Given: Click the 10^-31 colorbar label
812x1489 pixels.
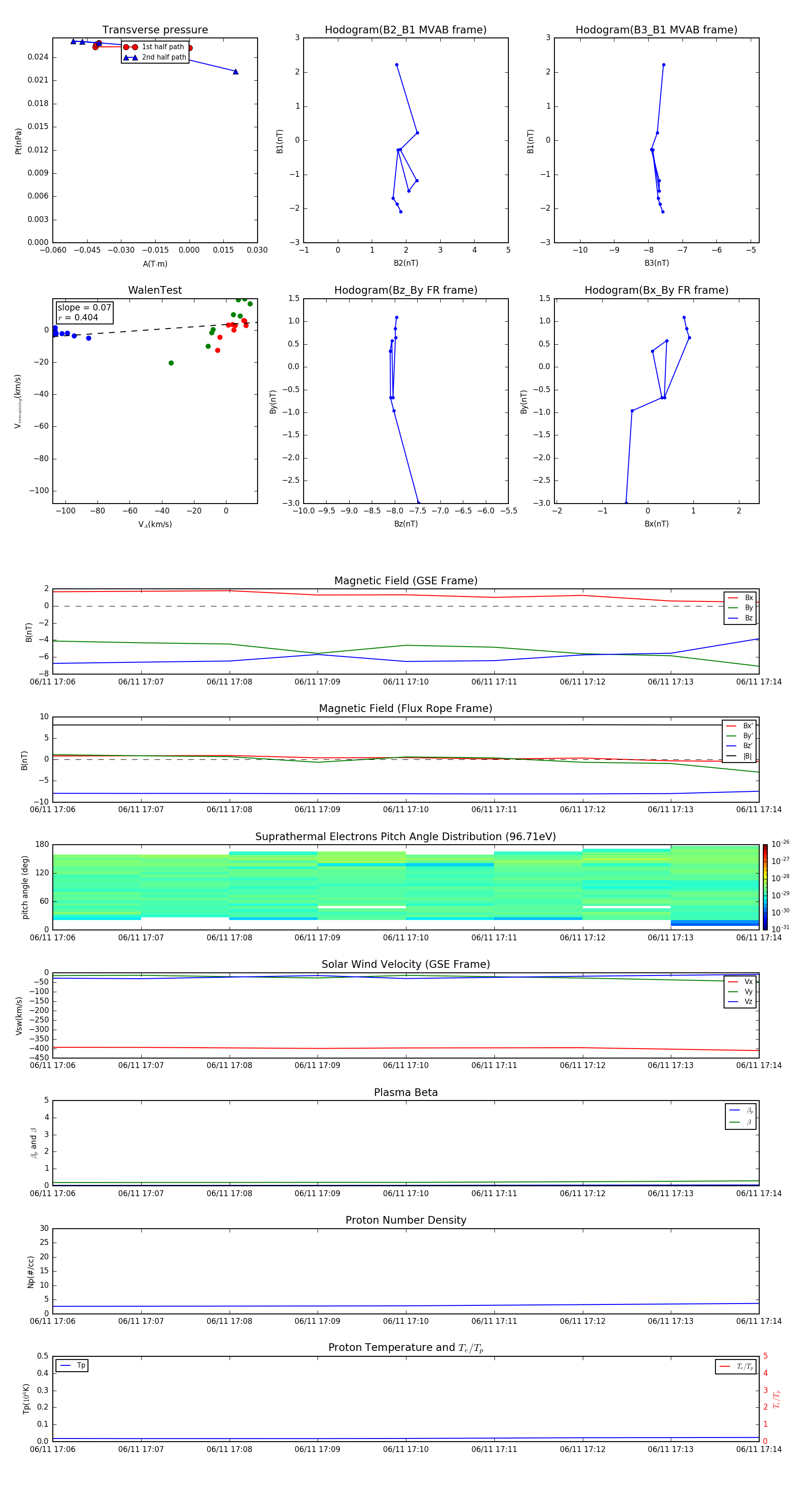Looking at the screenshot, I should (x=780, y=929).
